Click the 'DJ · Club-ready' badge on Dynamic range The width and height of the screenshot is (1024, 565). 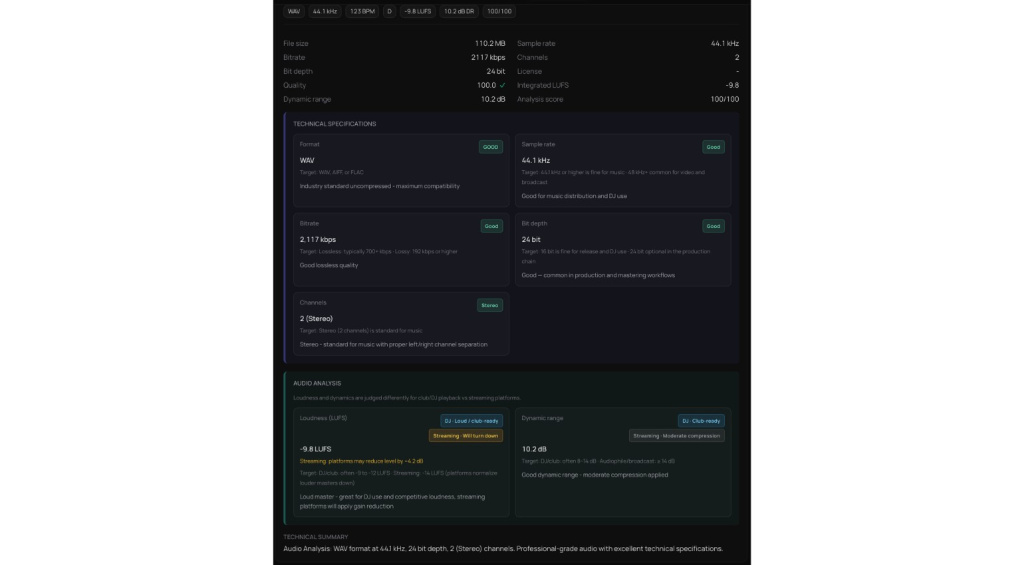pos(701,421)
